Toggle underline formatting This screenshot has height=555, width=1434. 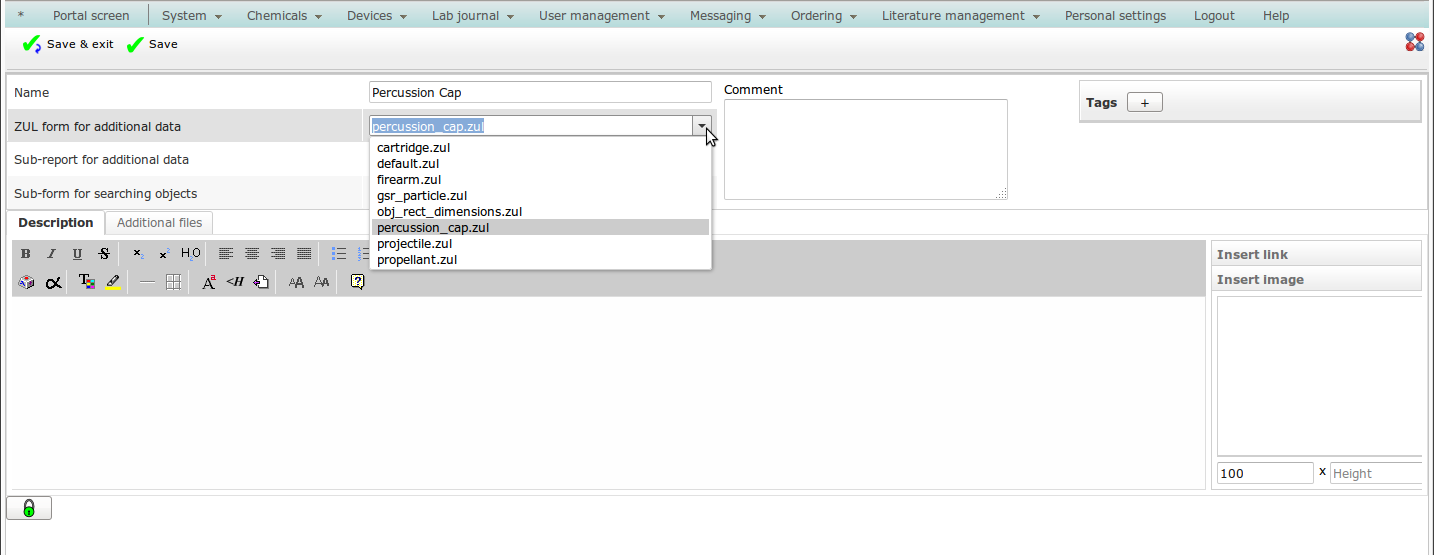[x=77, y=254]
